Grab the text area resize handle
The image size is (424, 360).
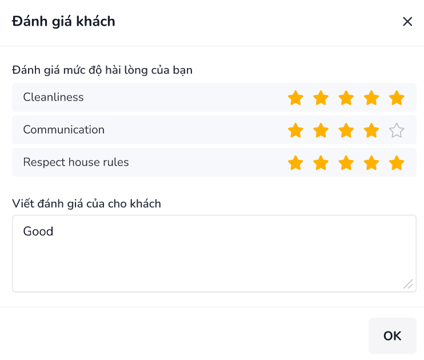(x=408, y=284)
